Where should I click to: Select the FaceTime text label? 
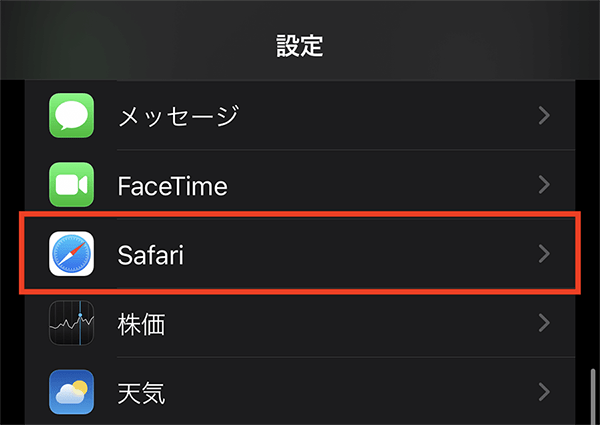[172, 185]
